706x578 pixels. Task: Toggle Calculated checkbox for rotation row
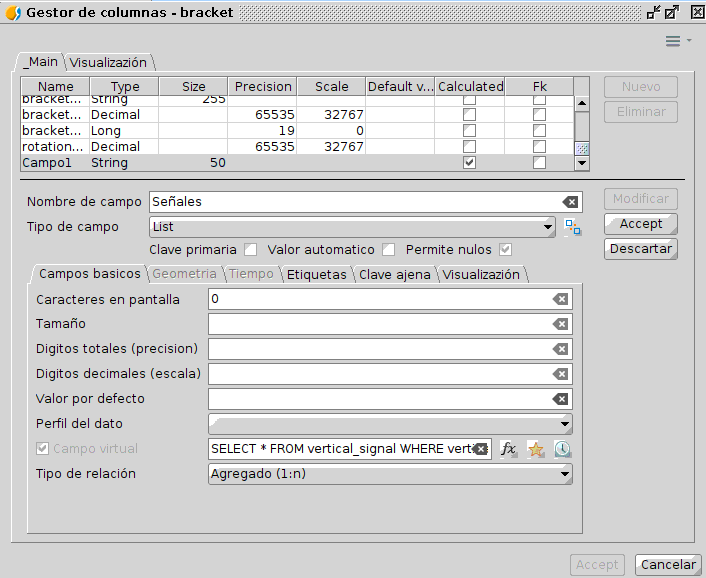click(x=469, y=147)
